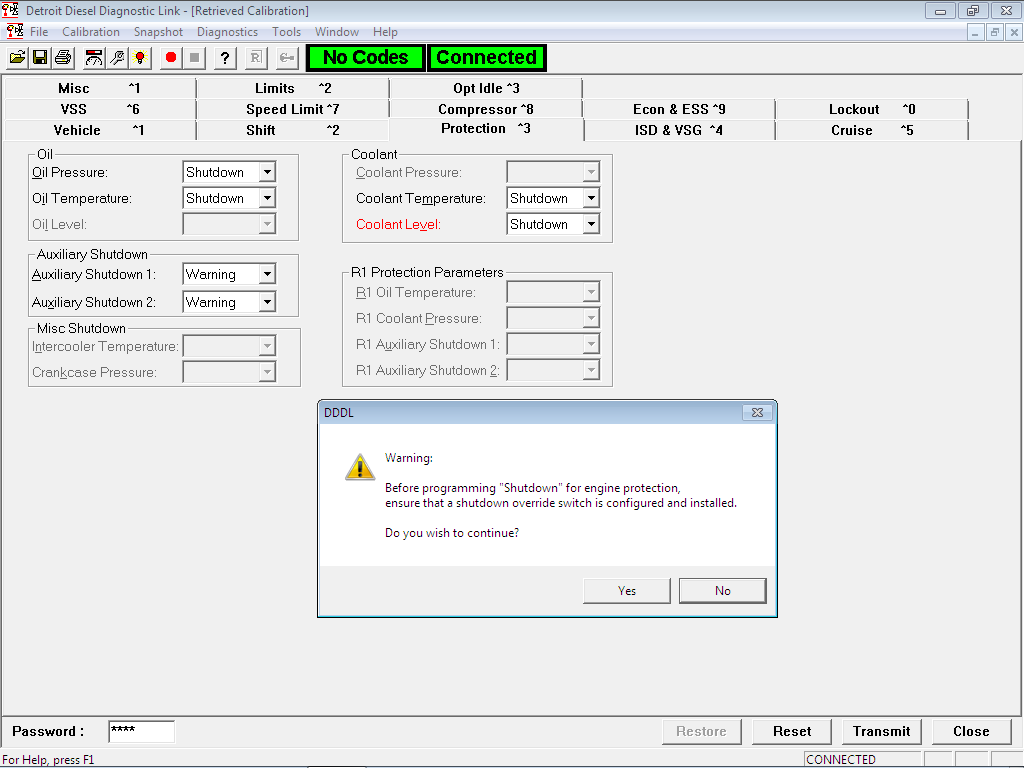Click Yes in the warning dialog
Viewport: 1024px width, 768px height.
click(627, 590)
